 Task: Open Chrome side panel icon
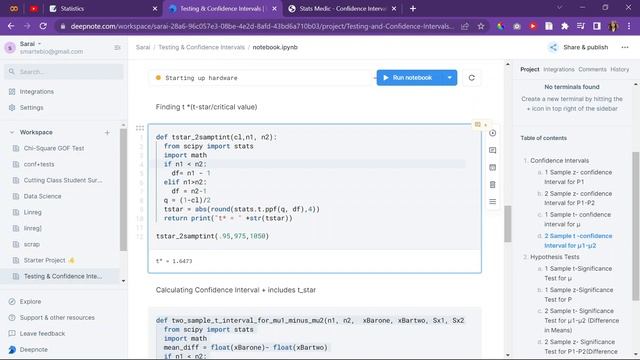pos(597,26)
